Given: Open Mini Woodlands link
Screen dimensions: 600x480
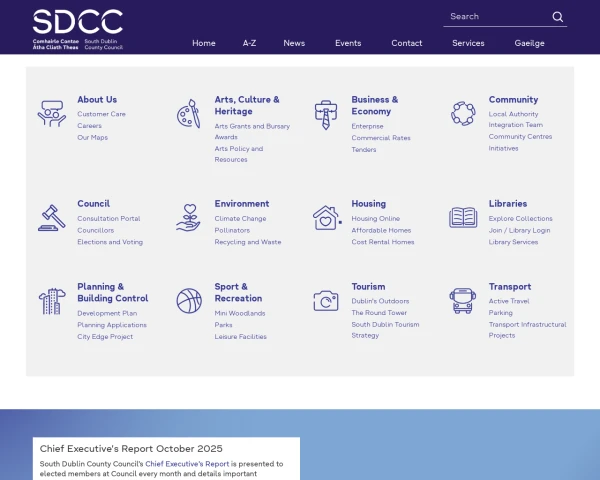Looking at the screenshot, I should click(240, 313).
